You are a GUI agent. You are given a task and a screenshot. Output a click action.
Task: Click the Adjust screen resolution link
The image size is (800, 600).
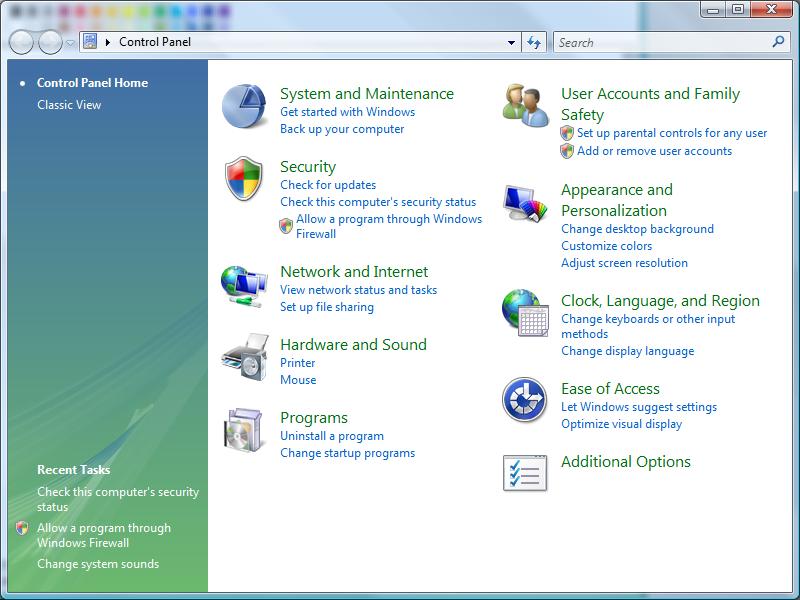pyautogui.click(x=624, y=263)
